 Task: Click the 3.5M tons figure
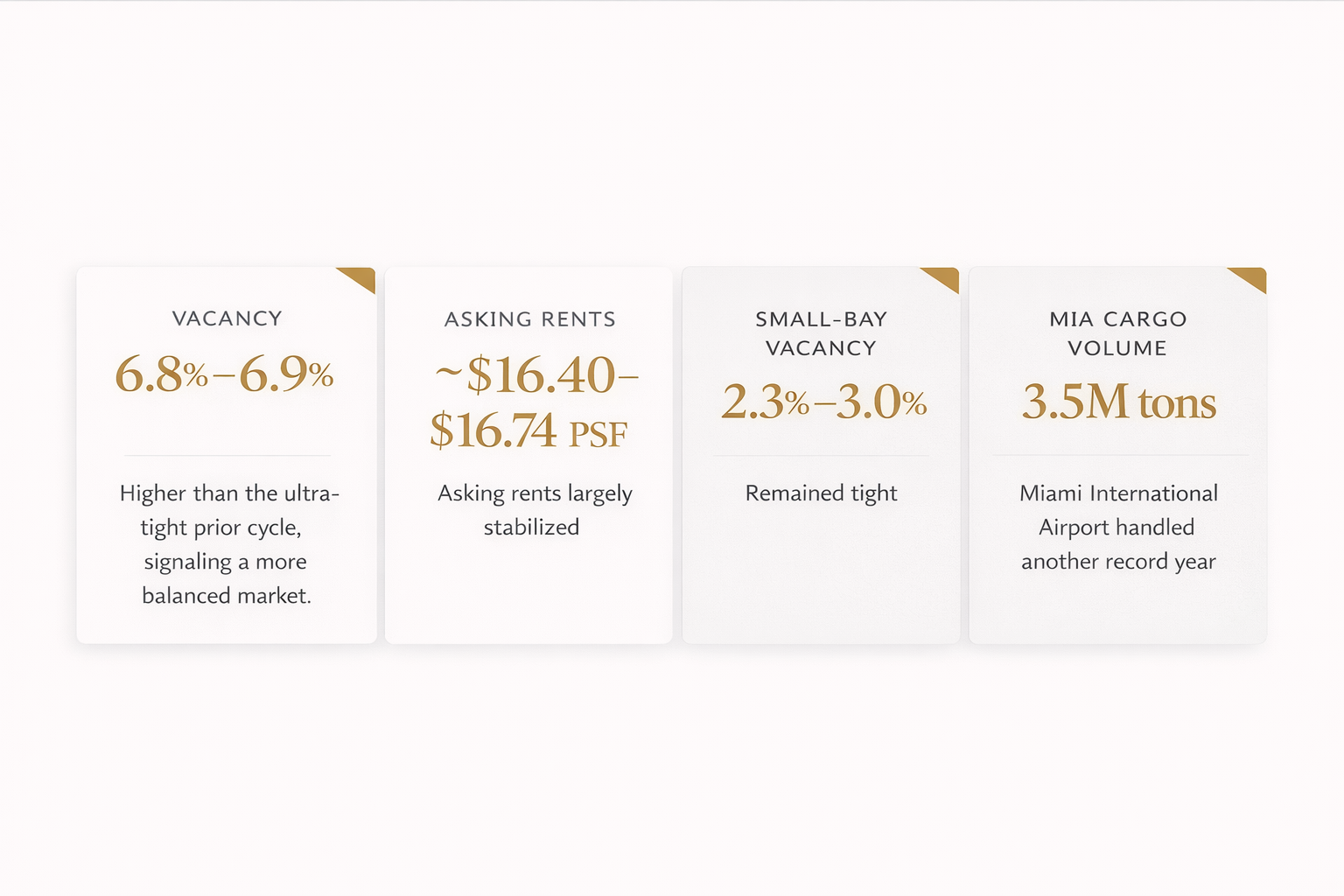click(1118, 402)
